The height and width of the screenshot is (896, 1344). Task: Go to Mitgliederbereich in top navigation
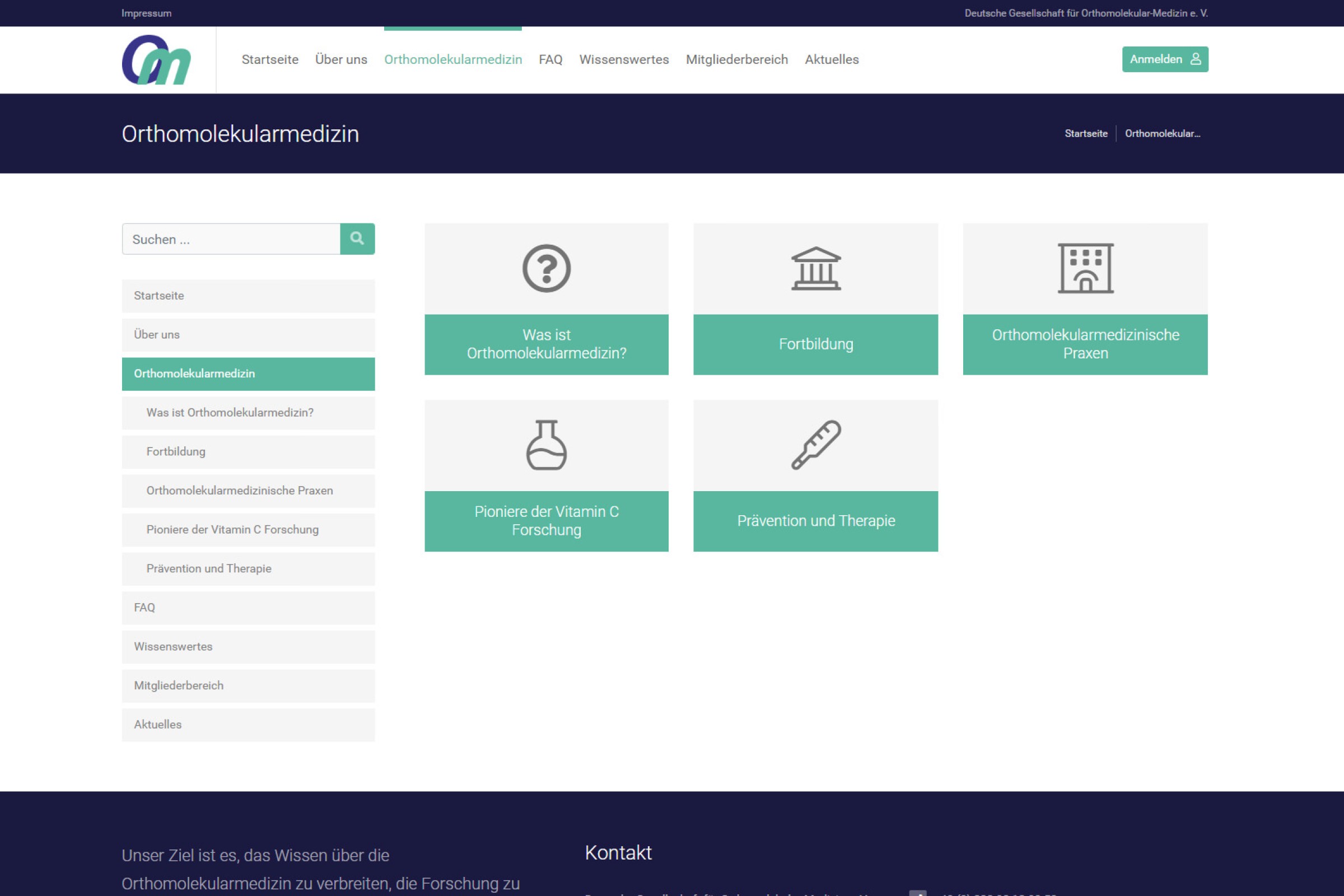pyautogui.click(x=736, y=59)
